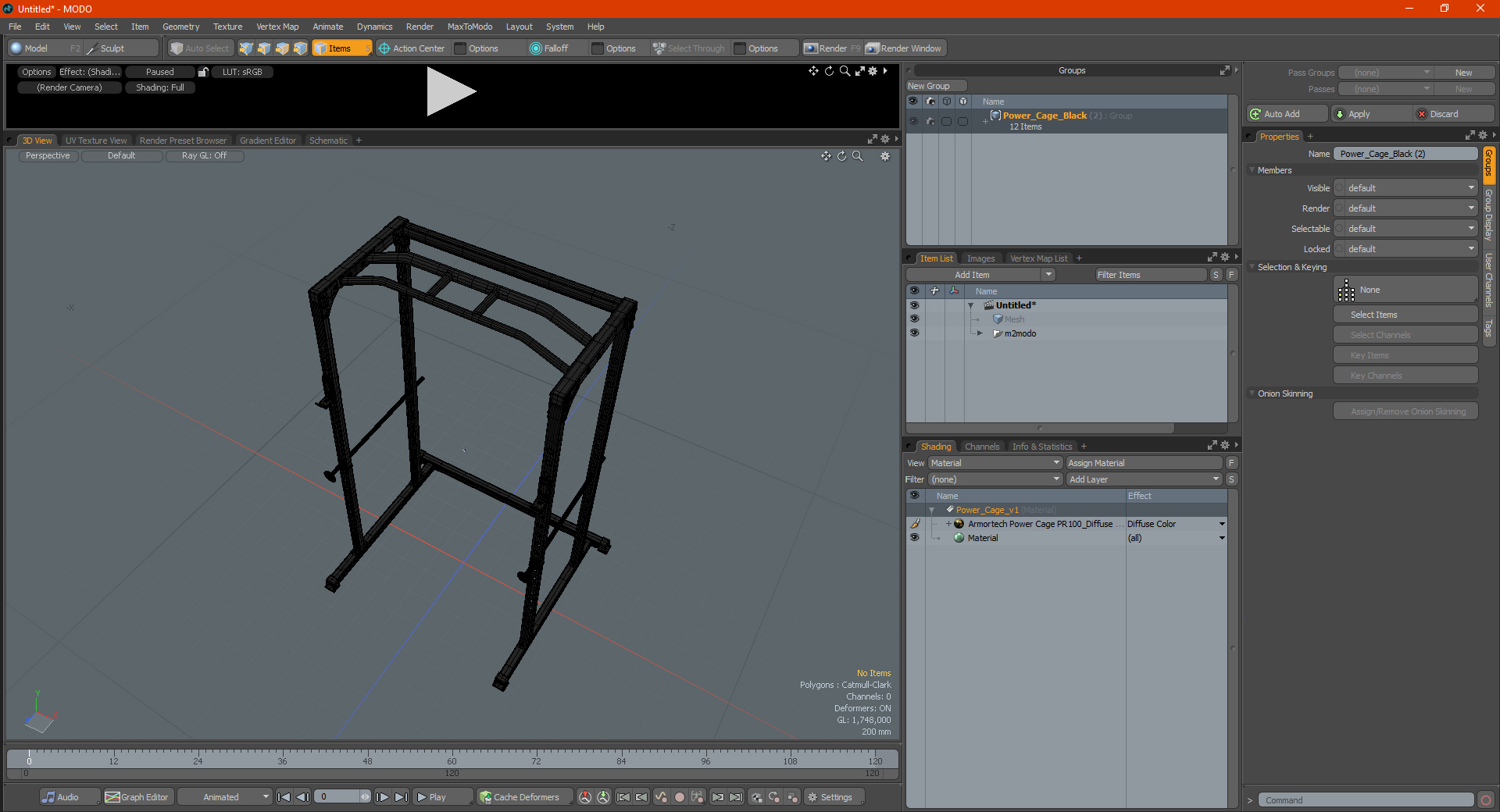This screenshot has height=812, width=1500.
Task: Toggle the auto-key record icon
Action: (680, 797)
